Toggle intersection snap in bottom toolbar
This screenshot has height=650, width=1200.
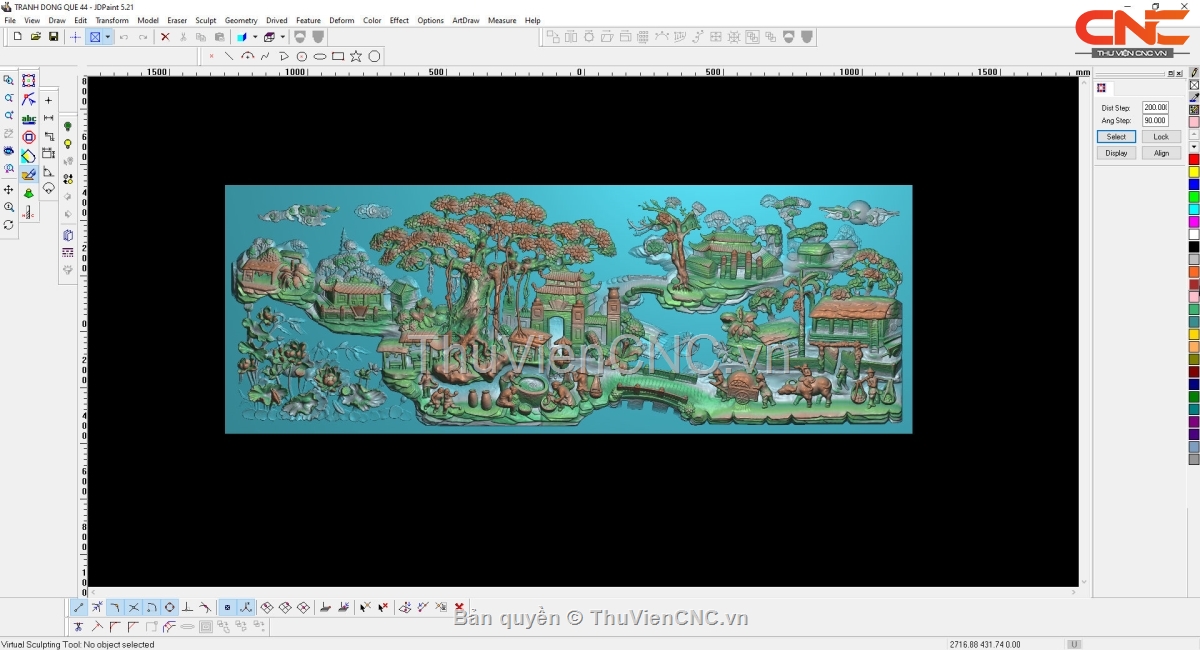click(134, 607)
